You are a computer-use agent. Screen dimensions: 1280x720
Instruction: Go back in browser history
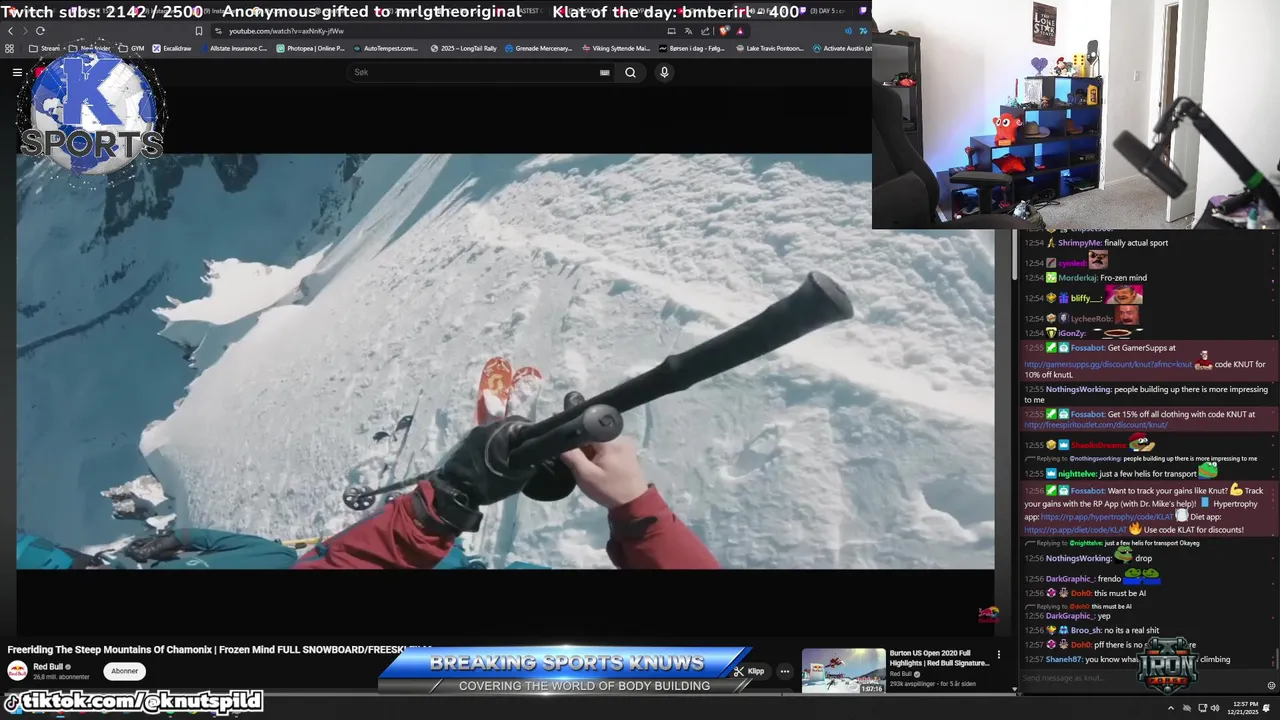click(x=10, y=31)
